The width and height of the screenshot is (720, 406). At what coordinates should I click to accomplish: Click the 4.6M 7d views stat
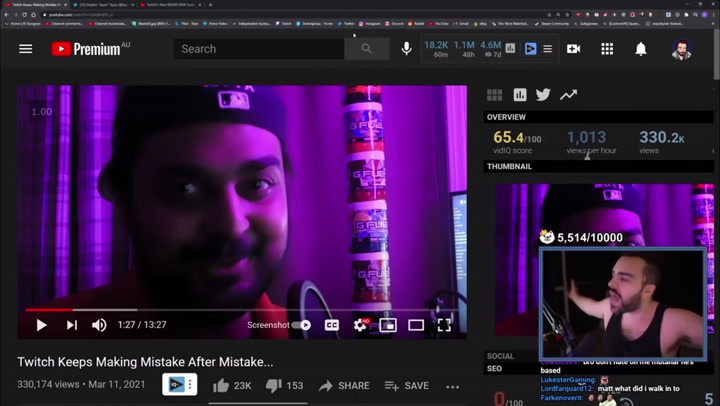pyautogui.click(x=490, y=49)
